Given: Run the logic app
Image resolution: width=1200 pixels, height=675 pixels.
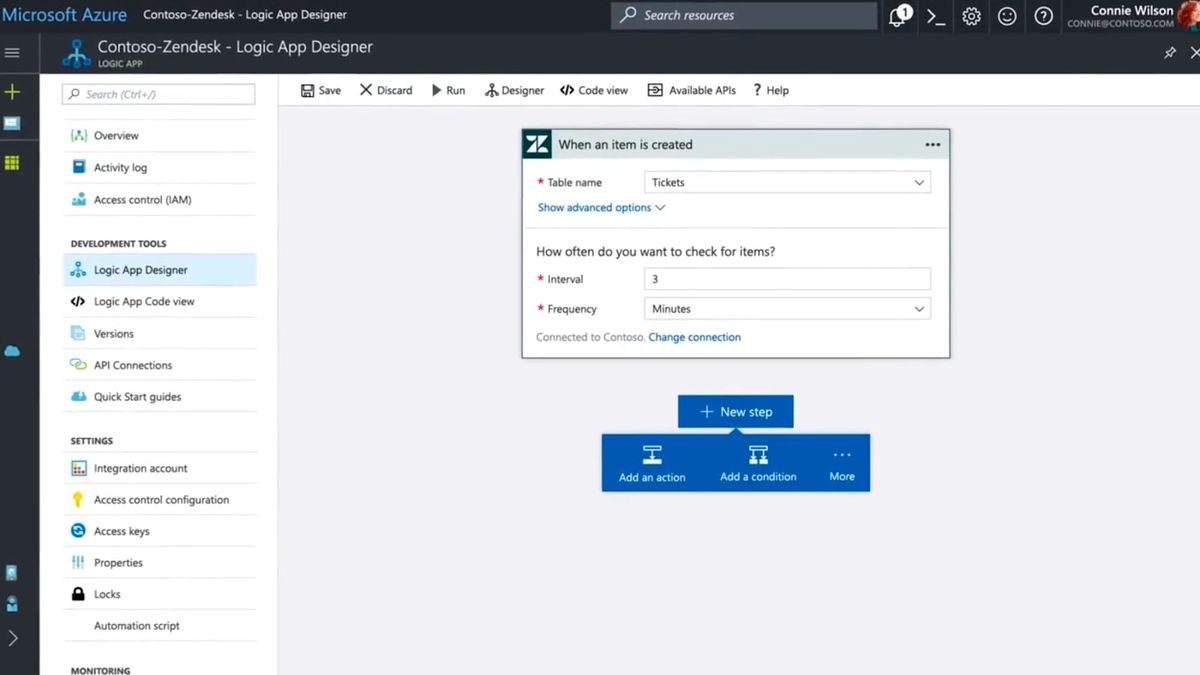Looking at the screenshot, I should coord(448,90).
